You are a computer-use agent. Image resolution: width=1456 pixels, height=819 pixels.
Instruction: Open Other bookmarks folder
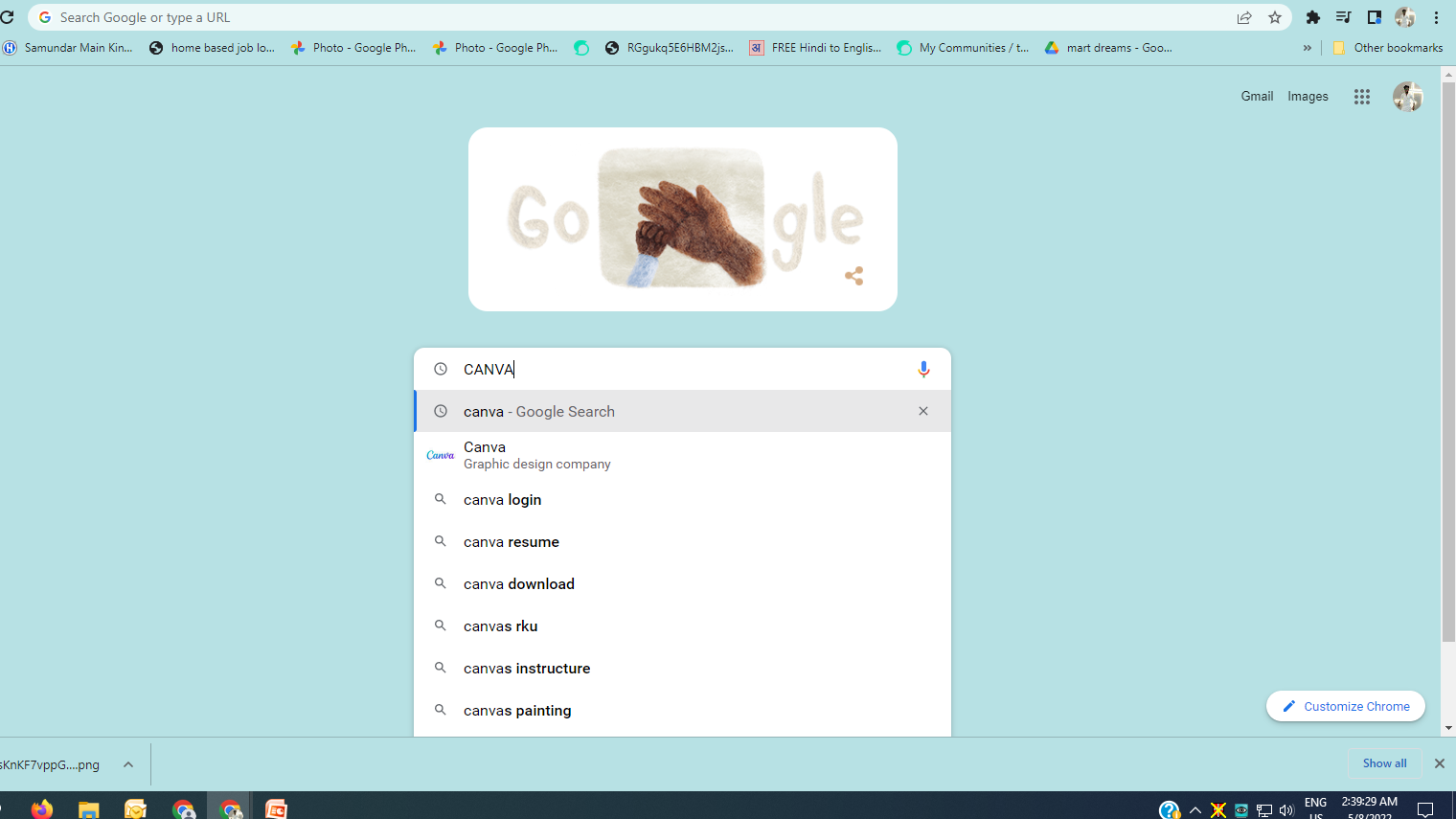(x=1387, y=48)
